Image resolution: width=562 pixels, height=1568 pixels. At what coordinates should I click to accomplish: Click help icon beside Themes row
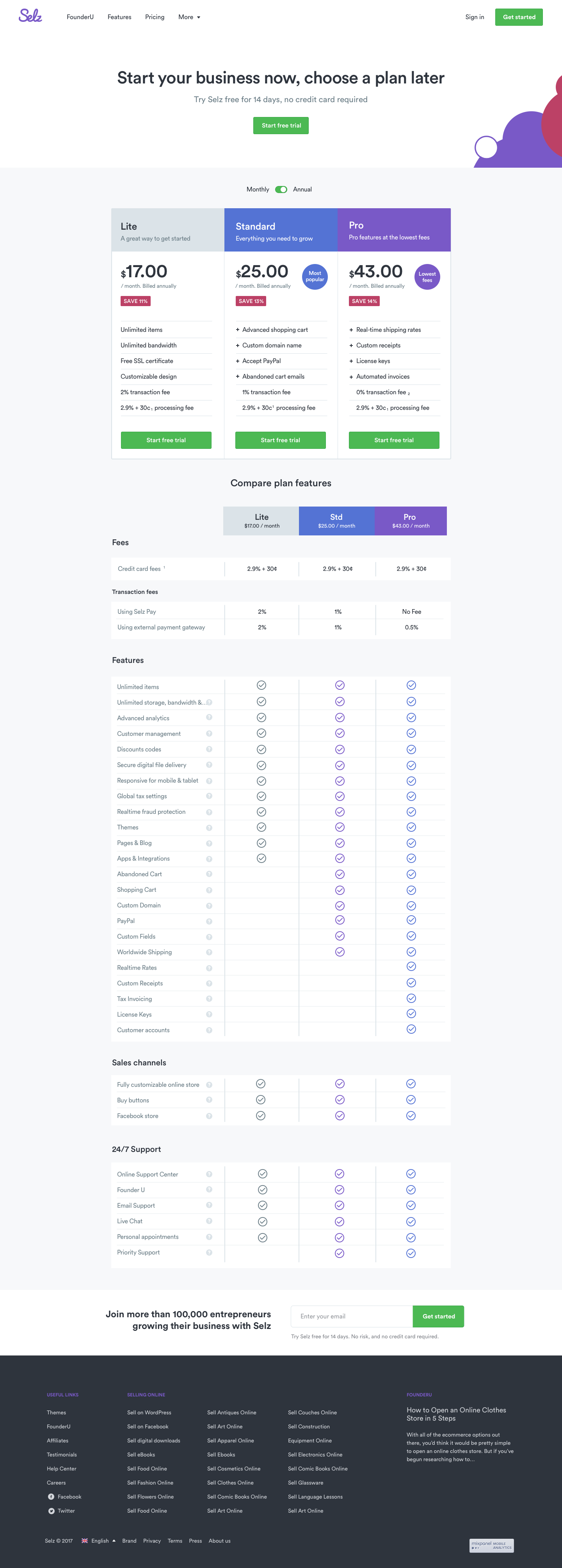tap(209, 827)
